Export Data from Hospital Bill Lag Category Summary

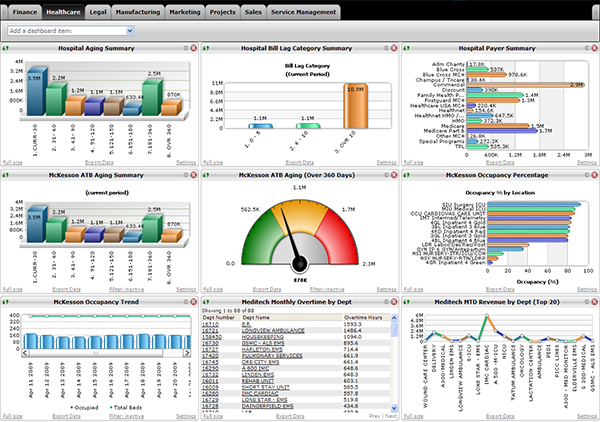[x=300, y=163]
